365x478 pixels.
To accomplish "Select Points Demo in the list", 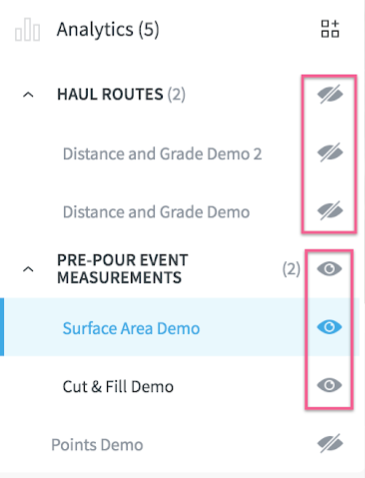I will [x=97, y=445].
